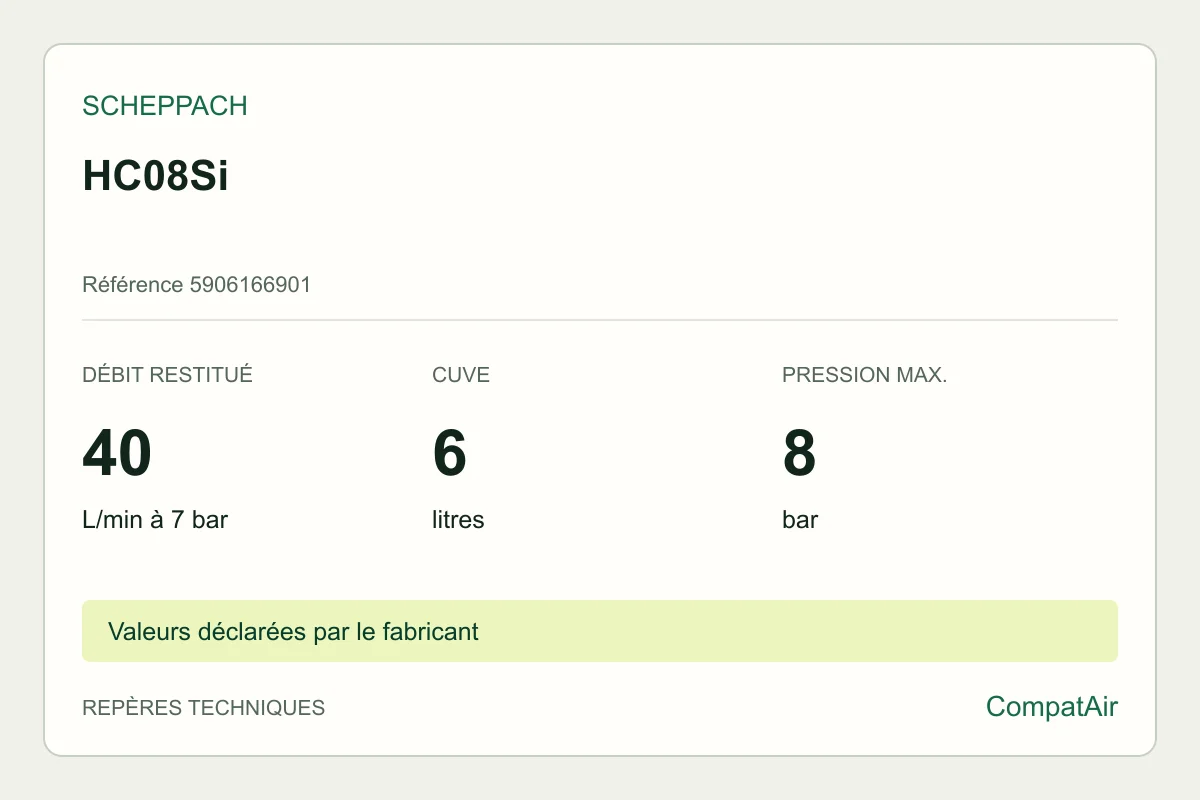Click the Référence 5906166901 text
Image resolution: width=1200 pixels, height=800 pixels.
point(196,285)
